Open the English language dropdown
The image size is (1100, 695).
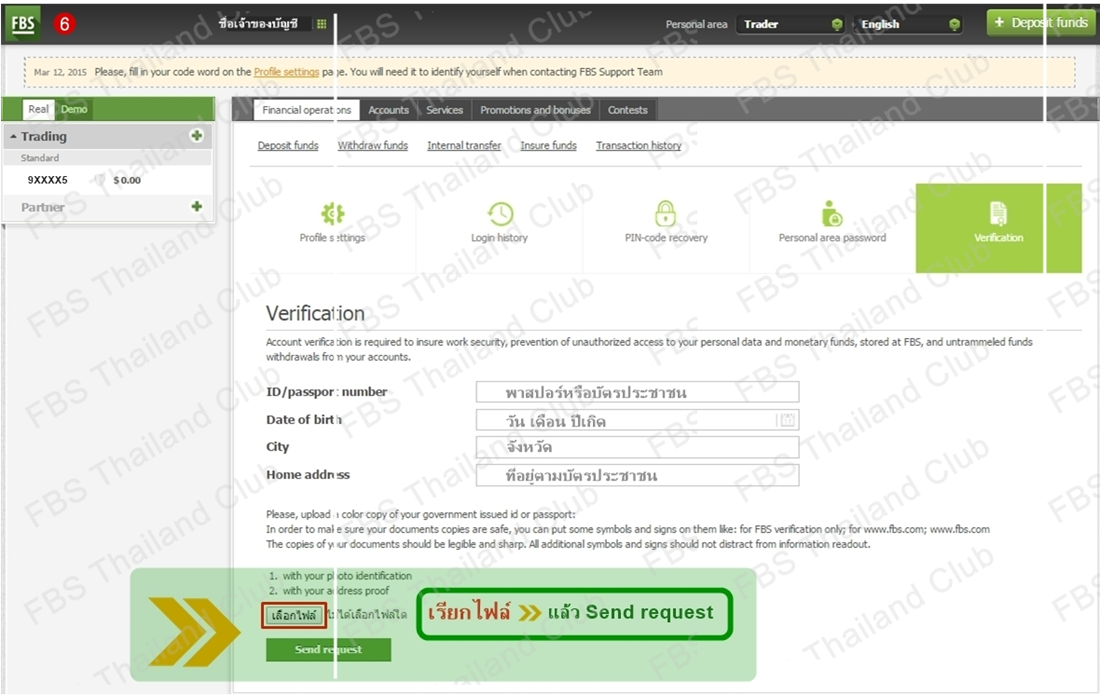[x=908, y=25]
